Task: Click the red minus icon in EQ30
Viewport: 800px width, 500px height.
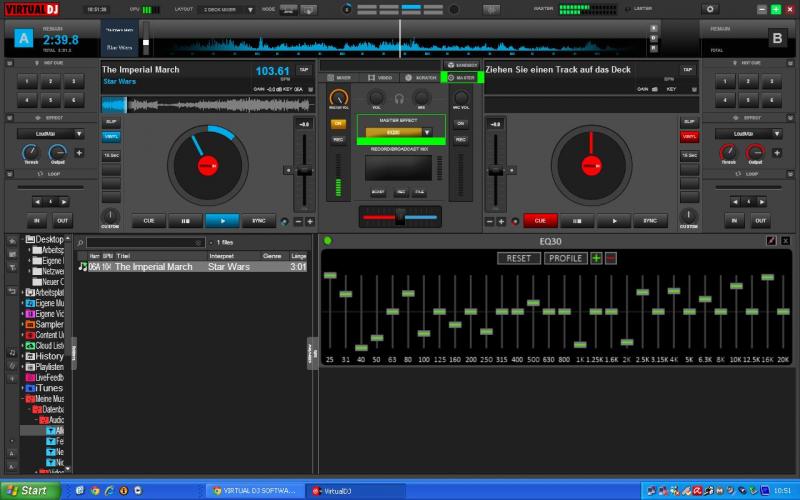Action: 611,258
